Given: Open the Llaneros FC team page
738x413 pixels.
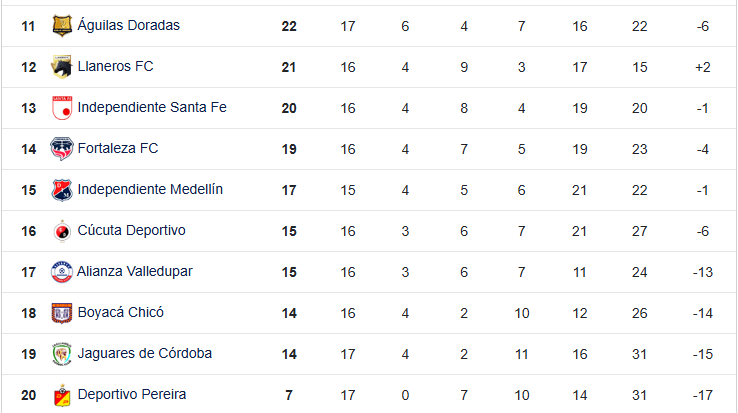Looking at the screenshot, I should coord(115,66).
